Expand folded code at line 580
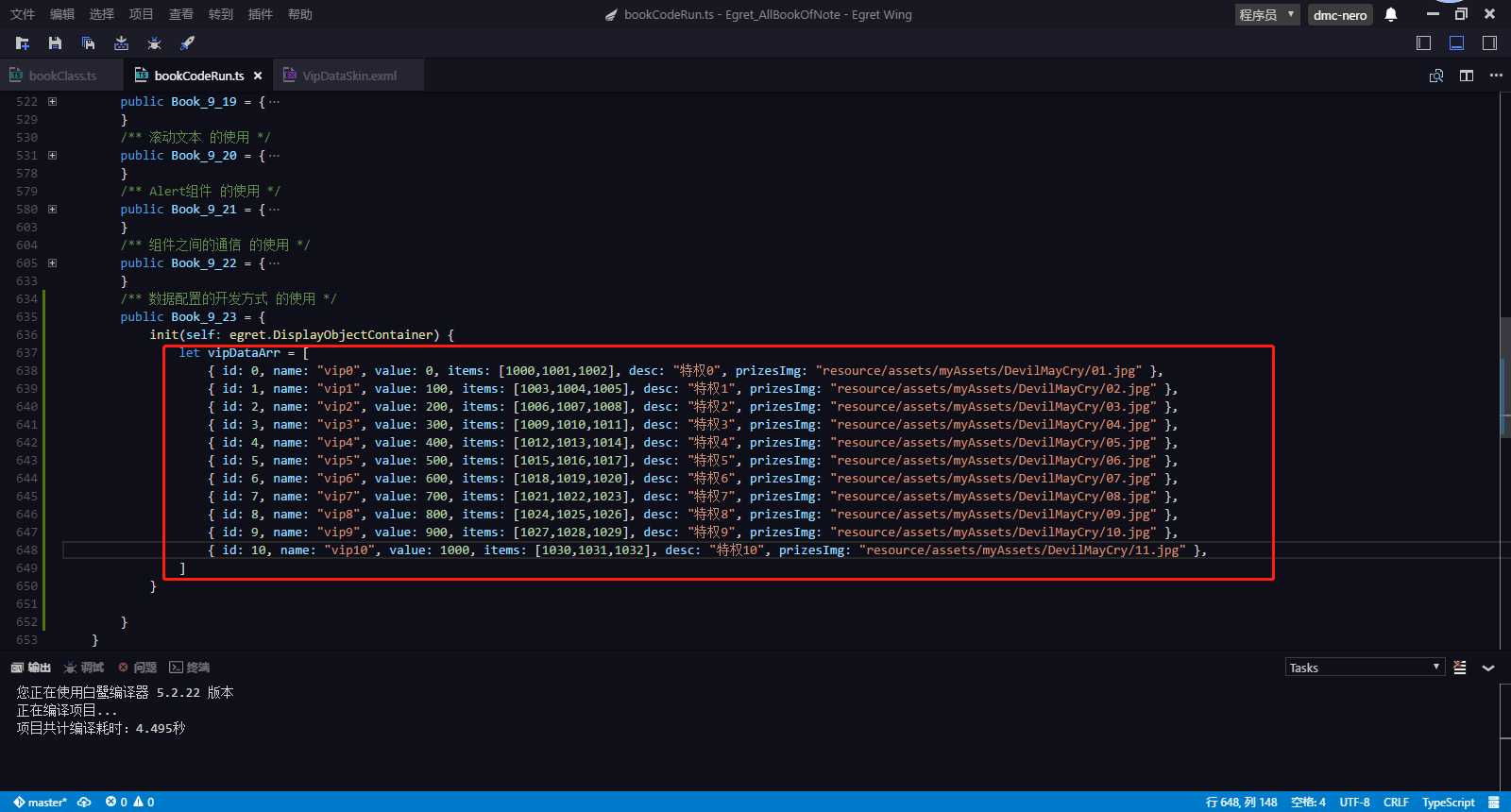The width and height of the screenshot is (1511, 812). [x=52, y=209]
